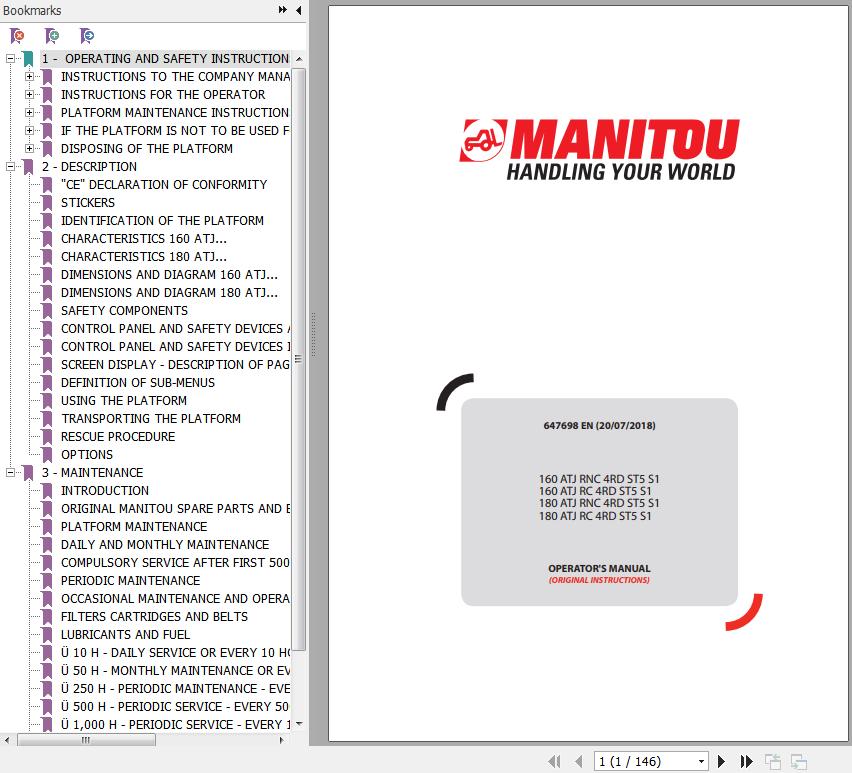Go to the last page

click(x=747, y=762)
